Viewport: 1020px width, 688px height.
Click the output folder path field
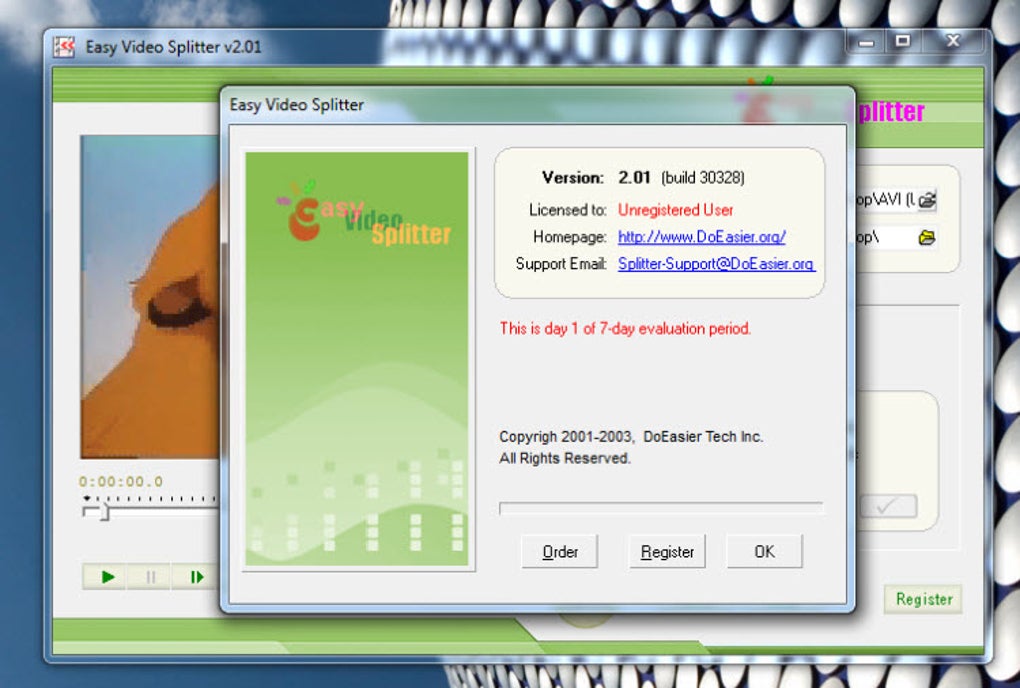click(x=885, y=237)
